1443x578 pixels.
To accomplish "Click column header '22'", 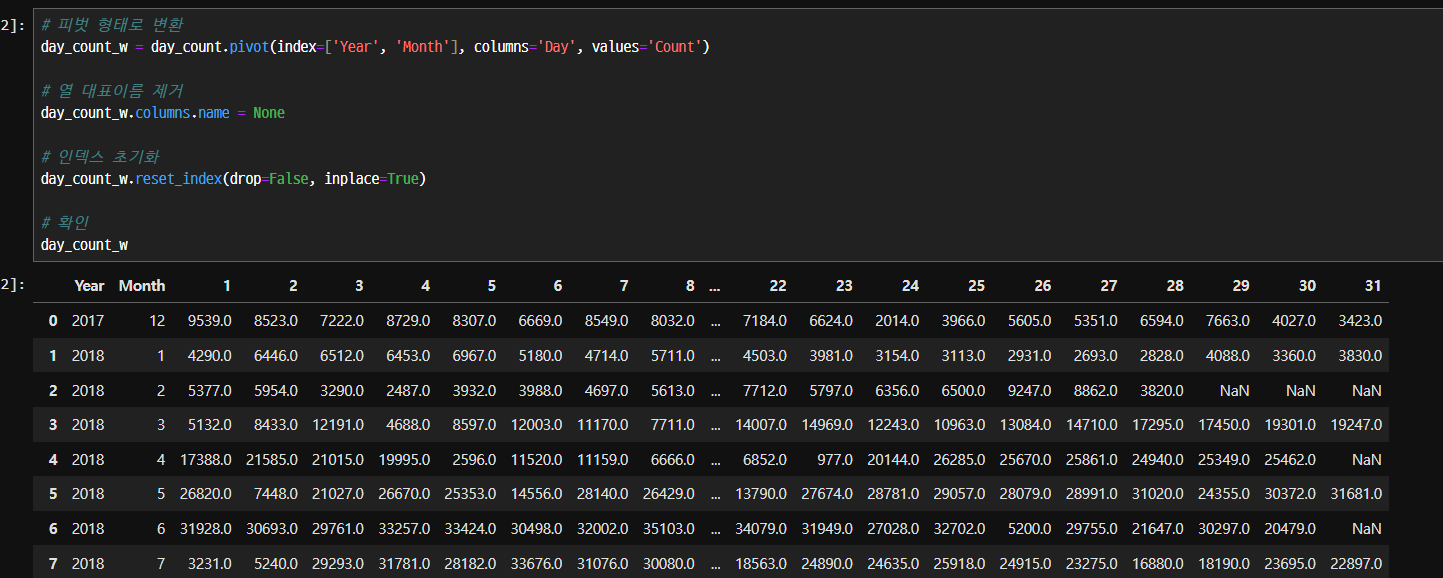I will click(x=778, y=286).
